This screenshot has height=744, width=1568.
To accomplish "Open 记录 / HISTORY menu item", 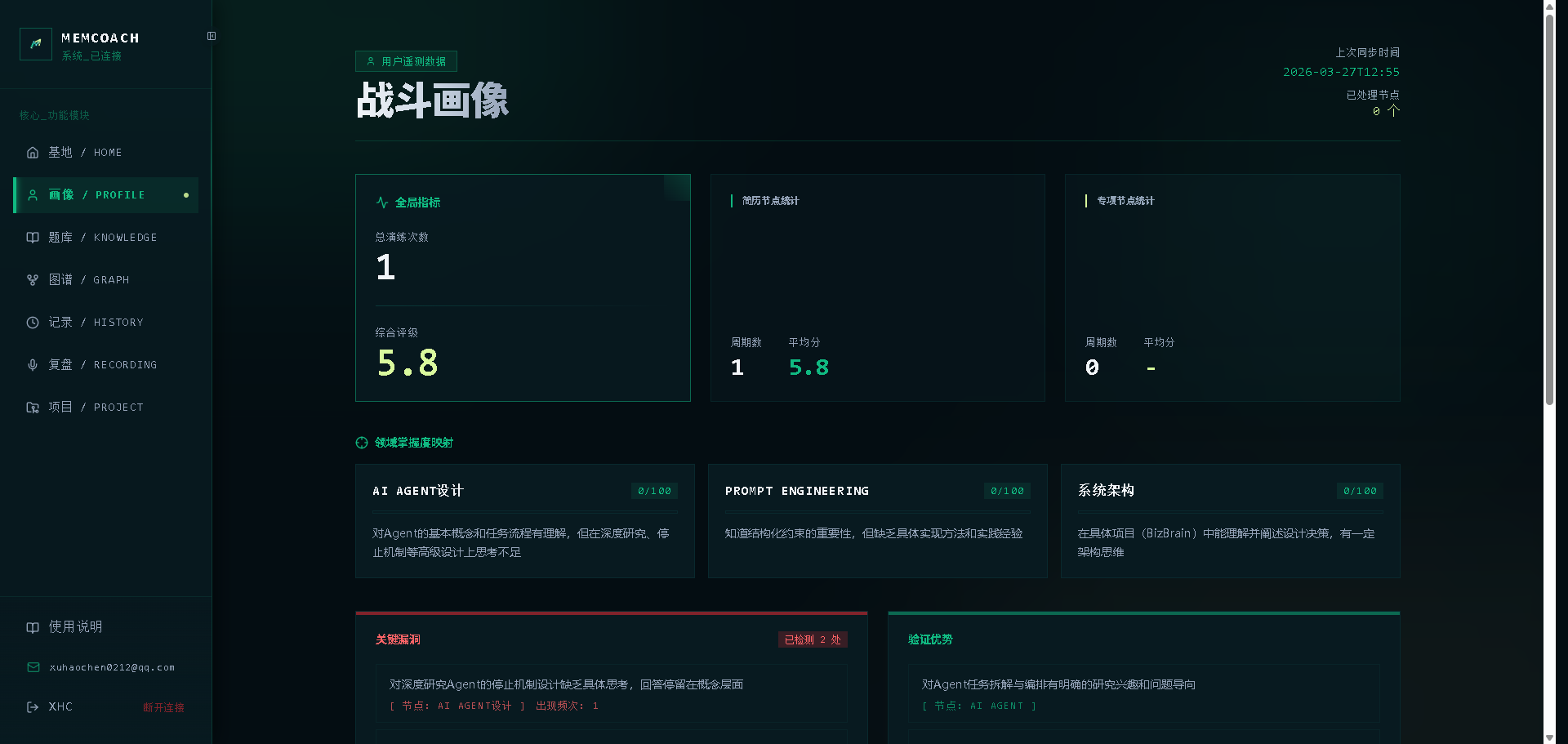I will point(106,323).
